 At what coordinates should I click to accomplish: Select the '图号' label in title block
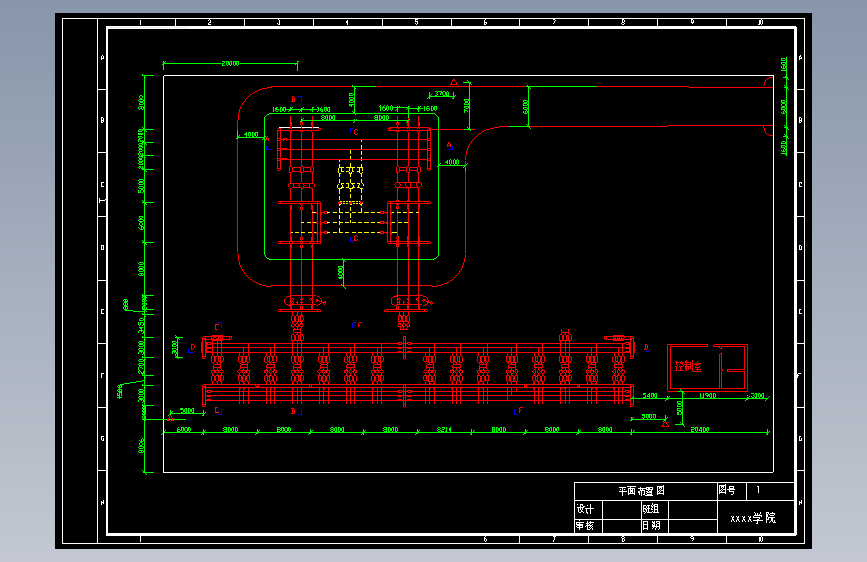click(727, 490)
